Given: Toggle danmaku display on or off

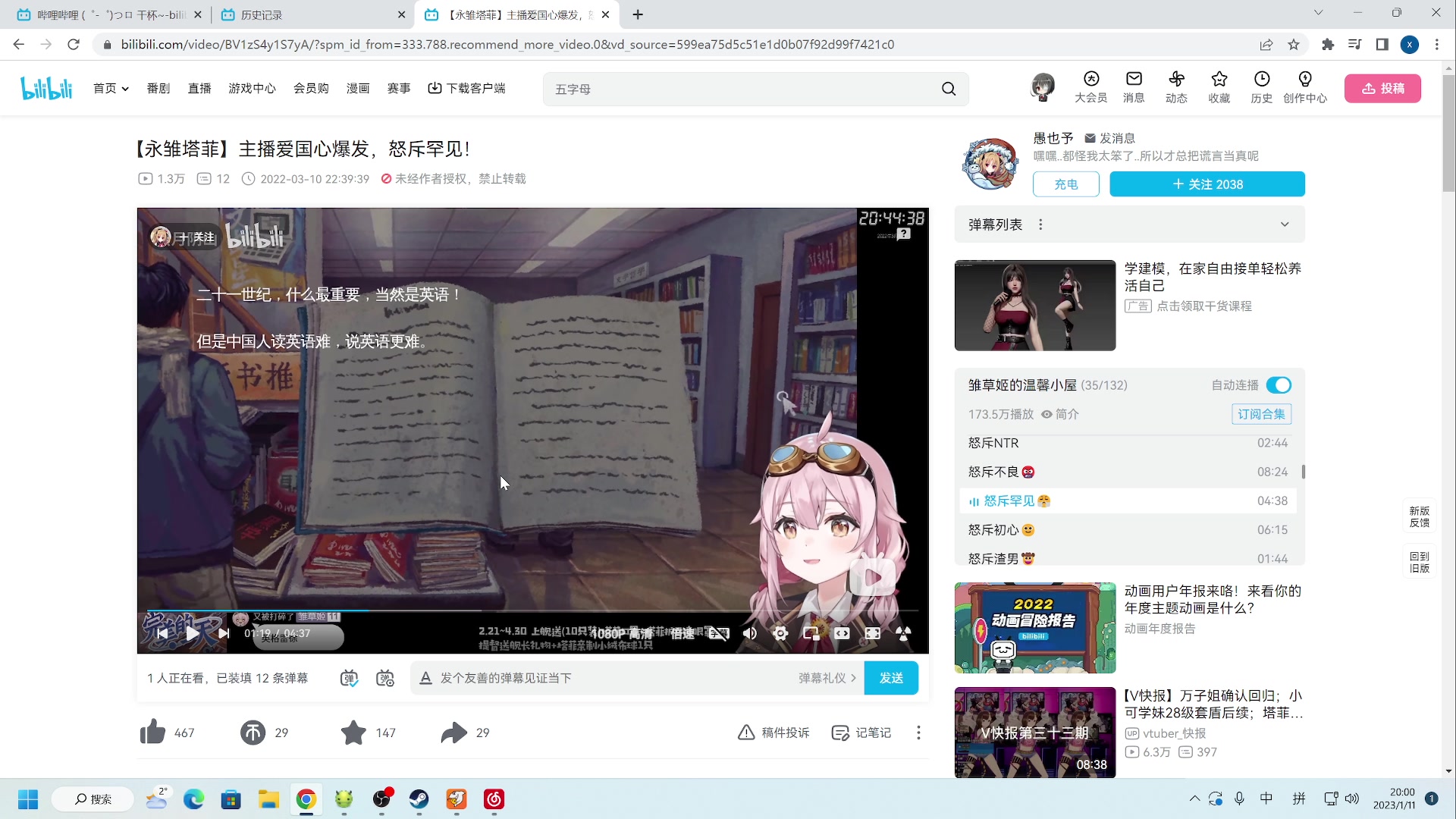Looking at the screenshot, I should coord(349,678).
